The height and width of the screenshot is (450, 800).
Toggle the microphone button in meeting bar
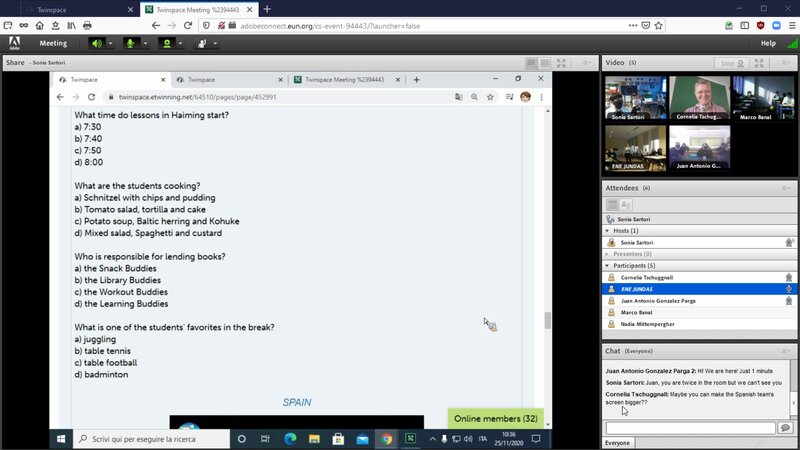tap(131, 43)
